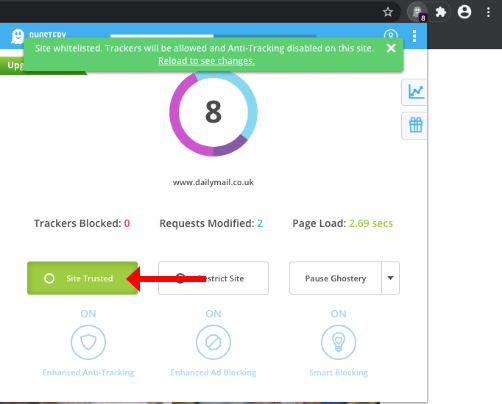502x404 pixels.
Task: Open the Chrome profile avatar
Action: point(464,12)
